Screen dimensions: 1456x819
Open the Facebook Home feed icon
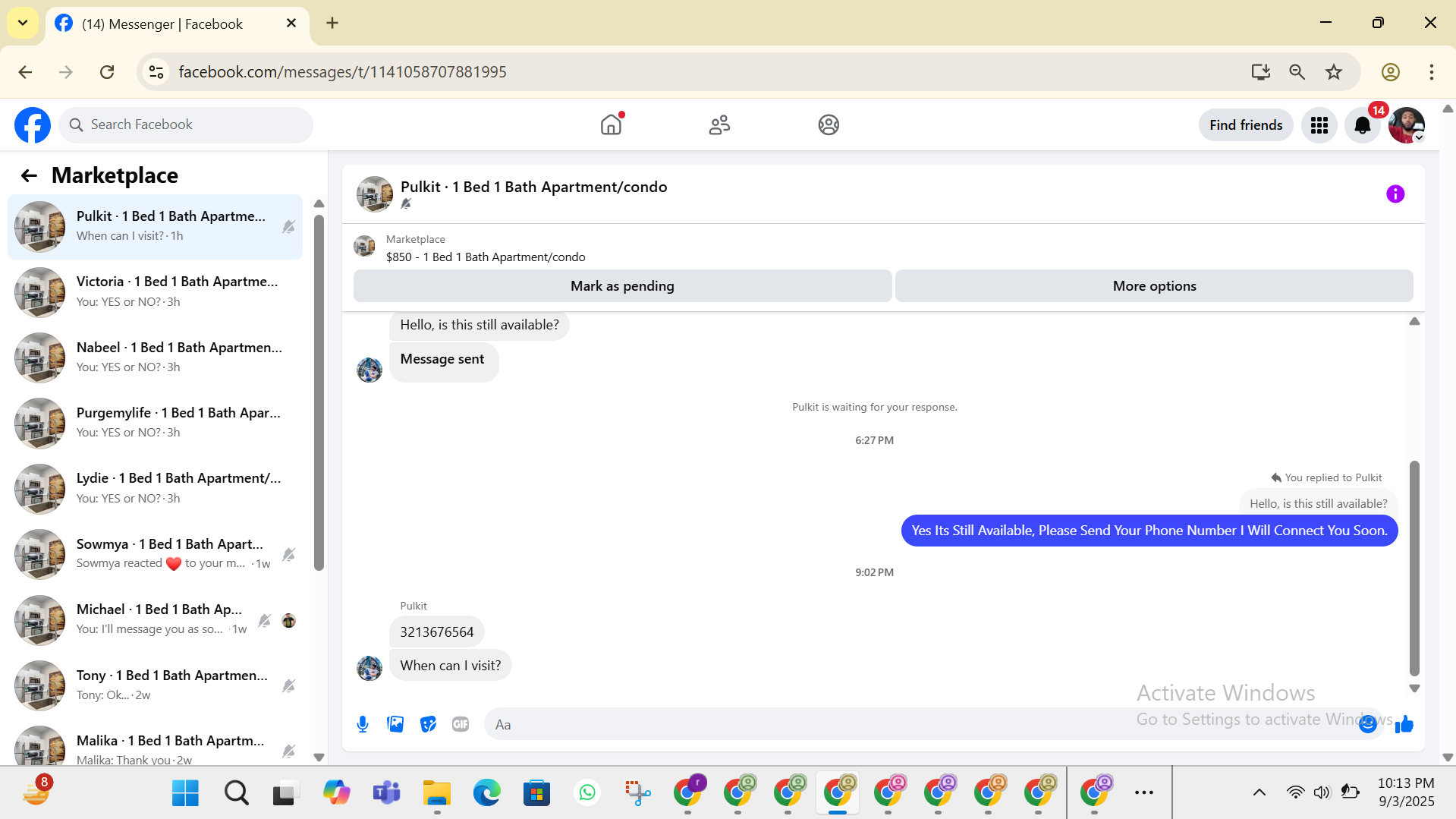point(611,124)
